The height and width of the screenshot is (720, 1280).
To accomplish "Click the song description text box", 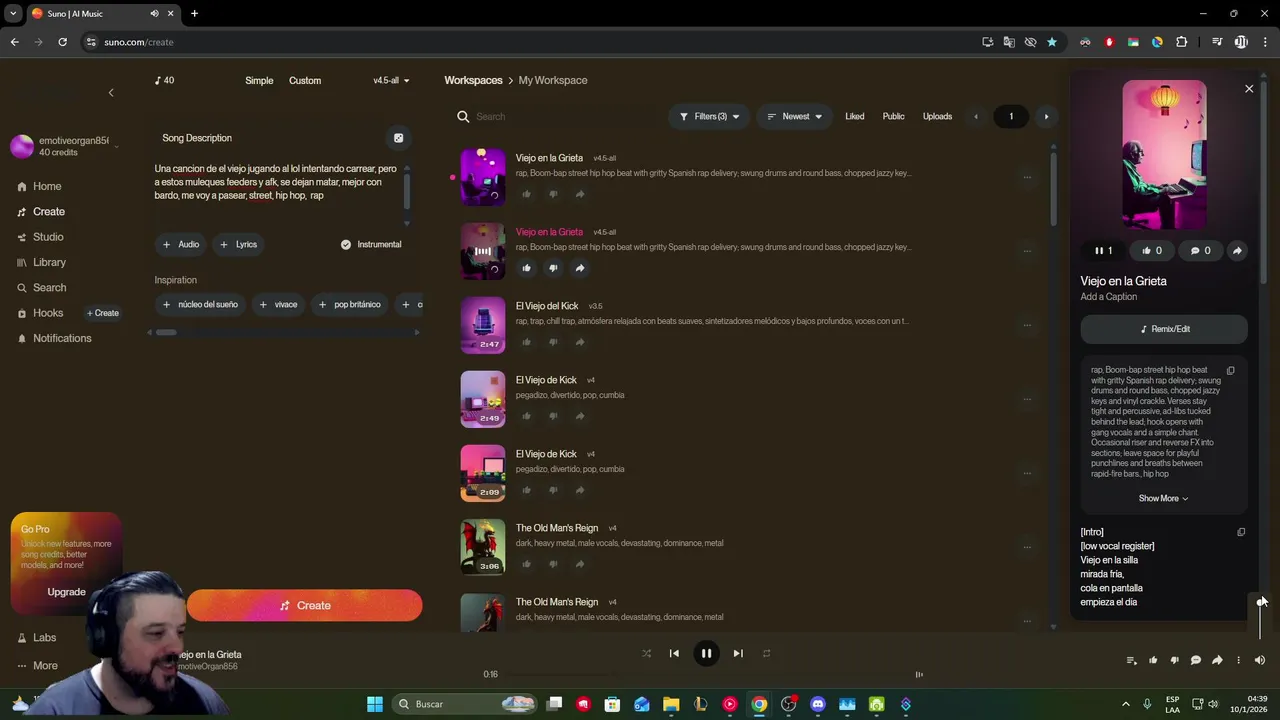I will 277,182.
